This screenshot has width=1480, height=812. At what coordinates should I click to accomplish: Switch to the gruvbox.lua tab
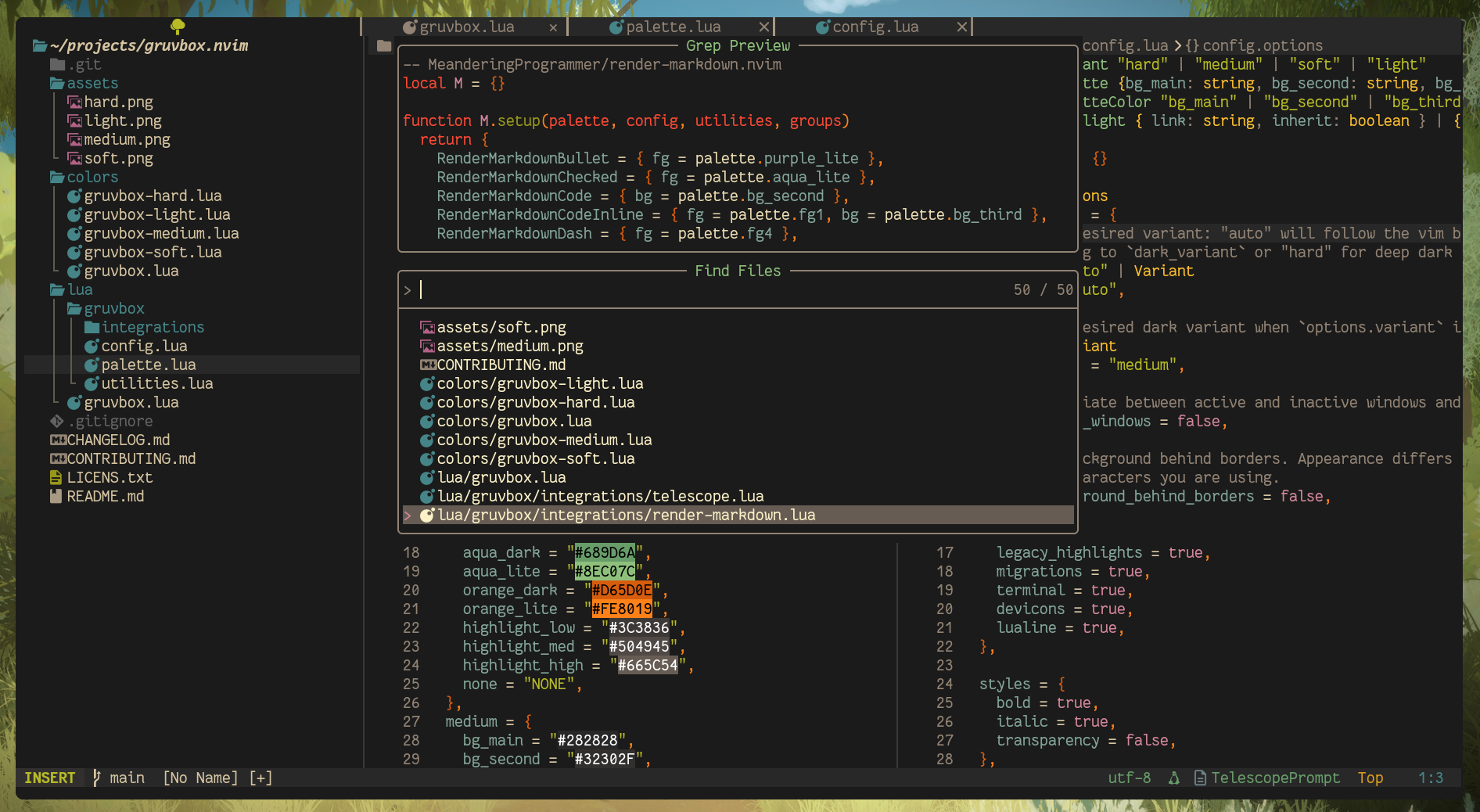click(x=467, y=27)
